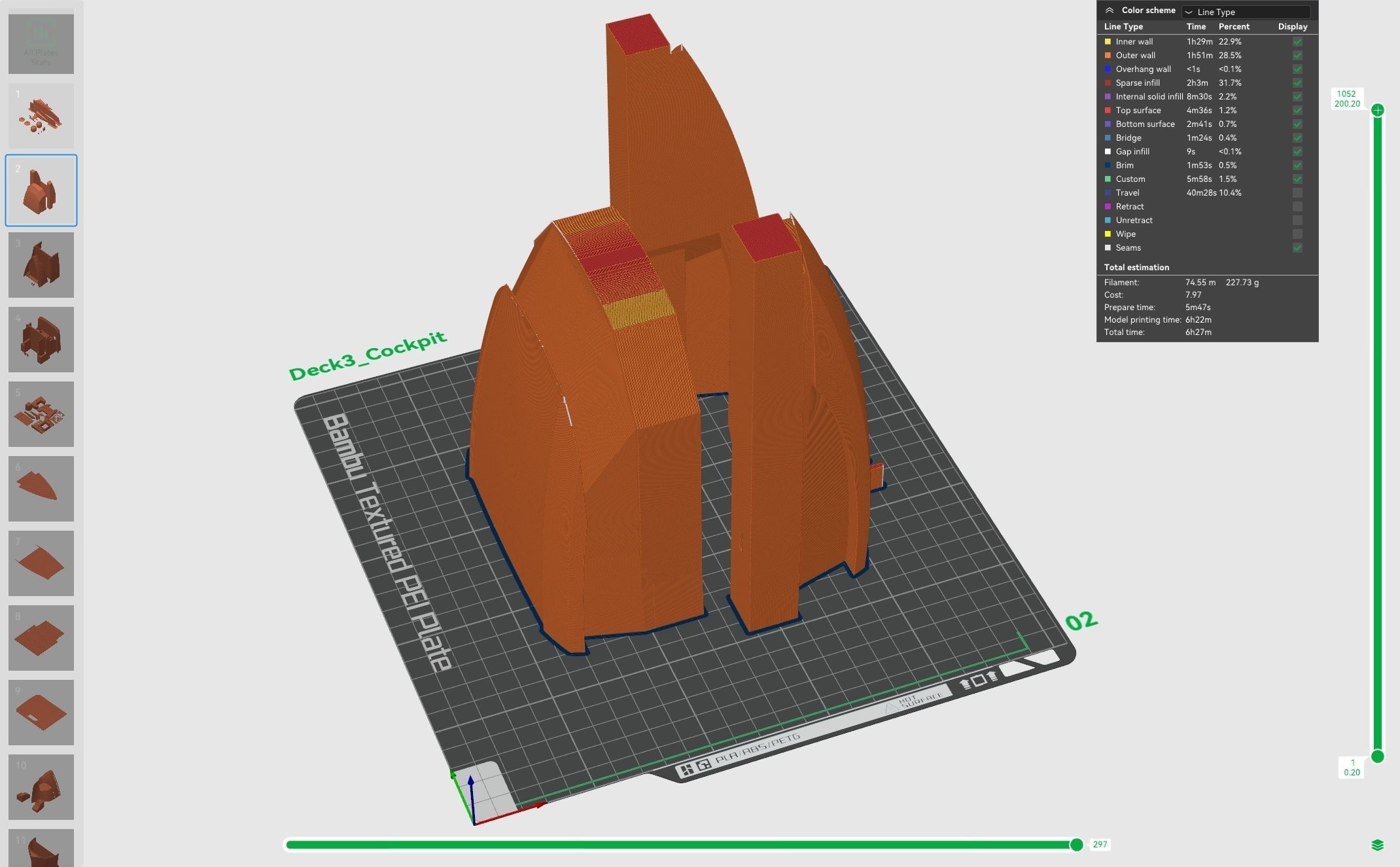Select plate 2 cockpit thumbnail
Image resolution: width=1400 pixels, height=867 pixels.
[x=41, y=190]
